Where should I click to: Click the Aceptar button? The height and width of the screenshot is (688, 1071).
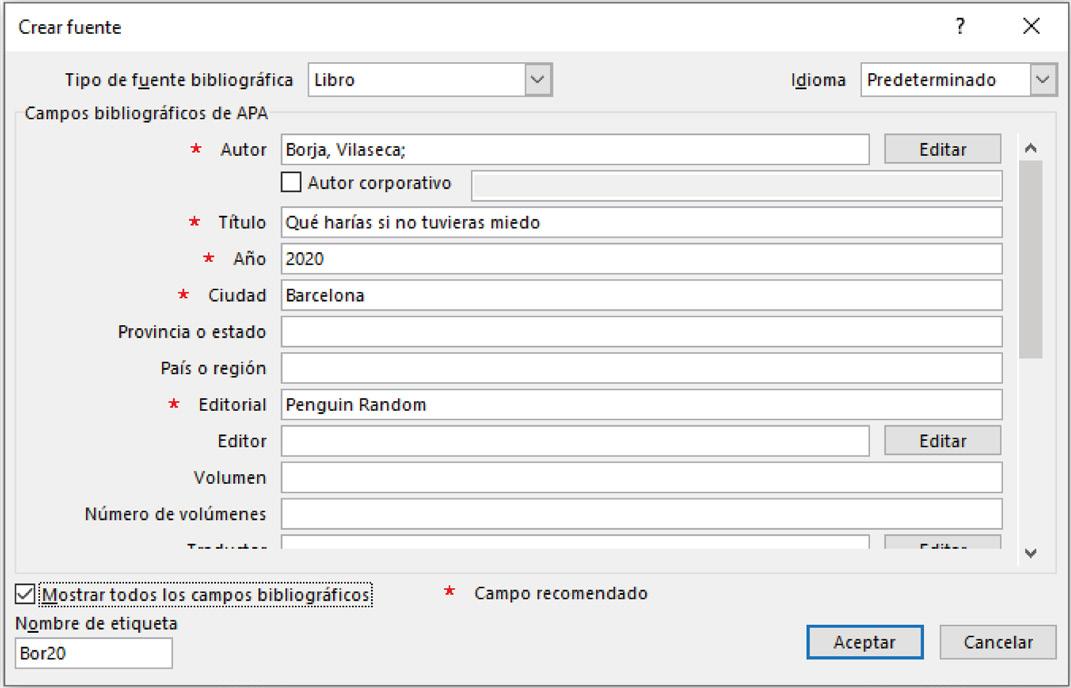coord(865,642)
